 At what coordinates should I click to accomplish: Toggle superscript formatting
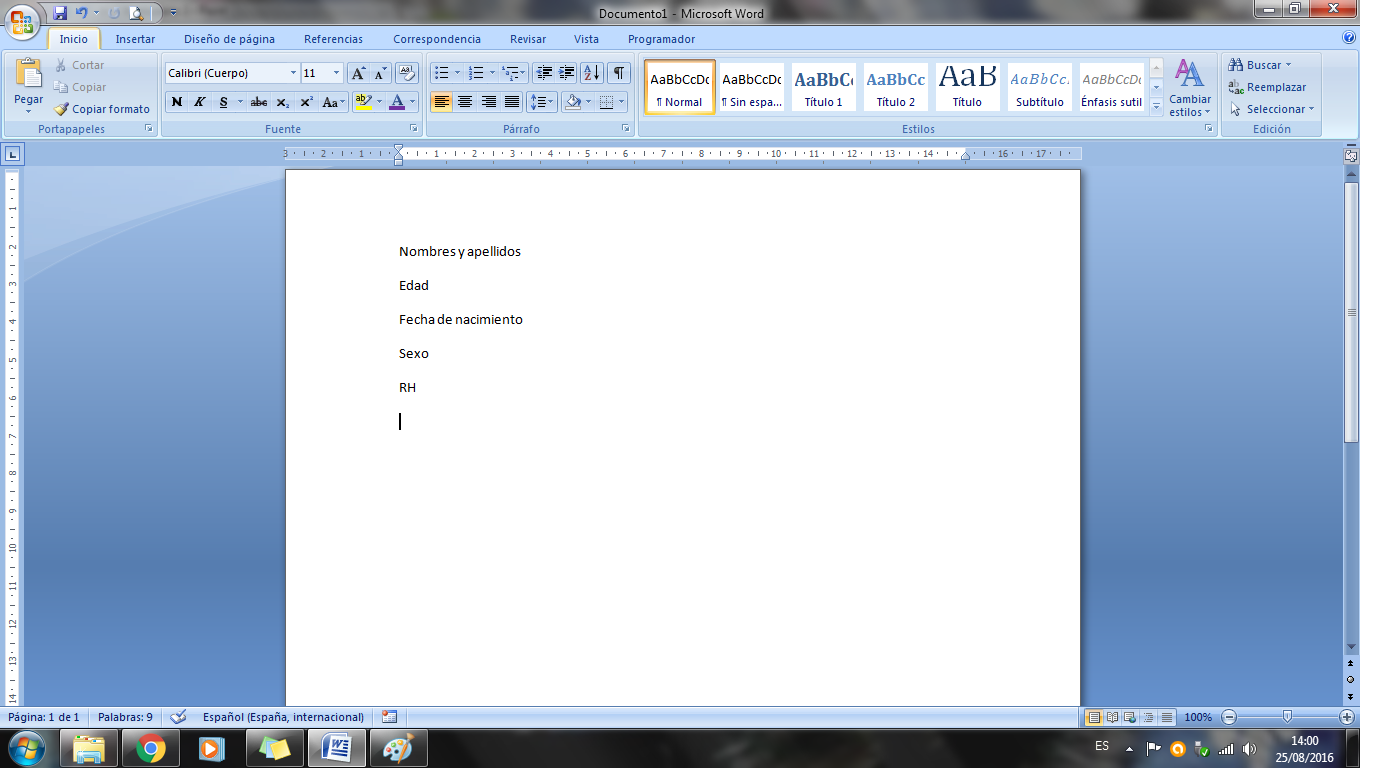coord(306,102)
